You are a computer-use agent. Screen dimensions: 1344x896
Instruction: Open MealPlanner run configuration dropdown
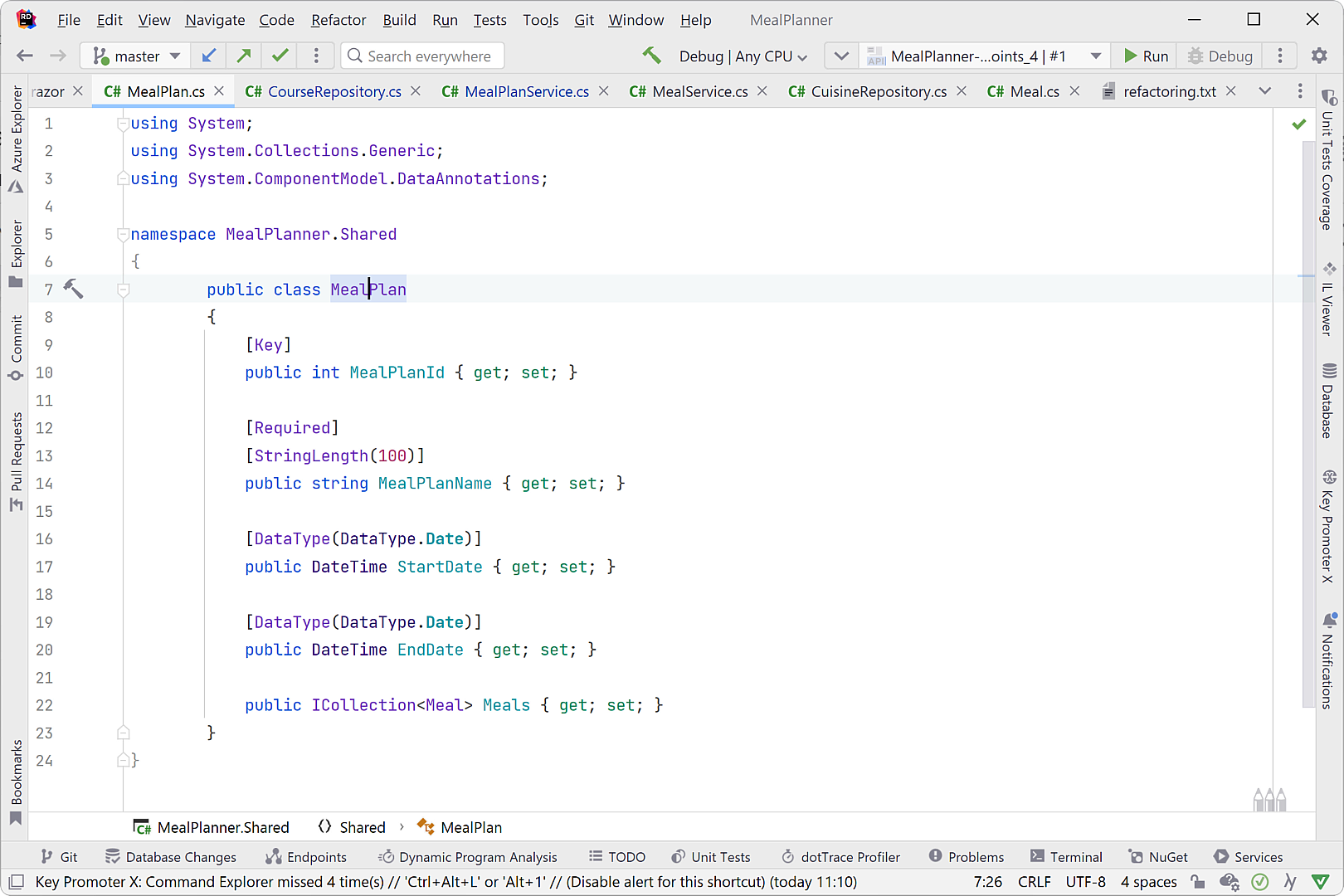pos(984,56)
